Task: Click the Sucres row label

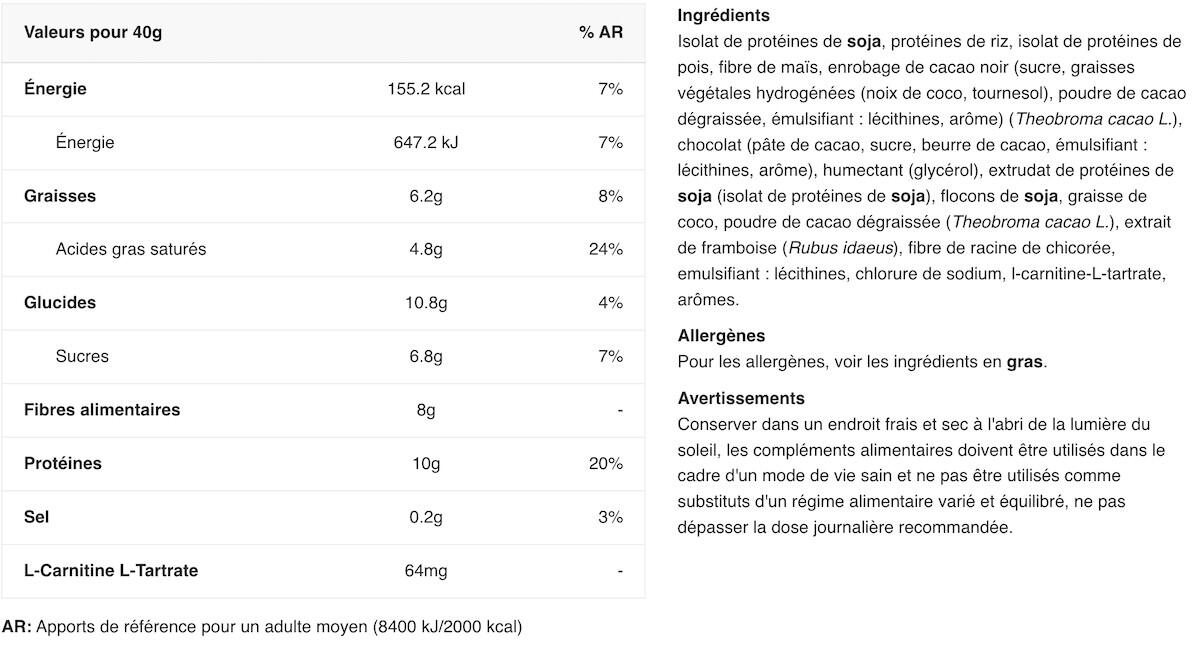Action: (x=82, y=356)
